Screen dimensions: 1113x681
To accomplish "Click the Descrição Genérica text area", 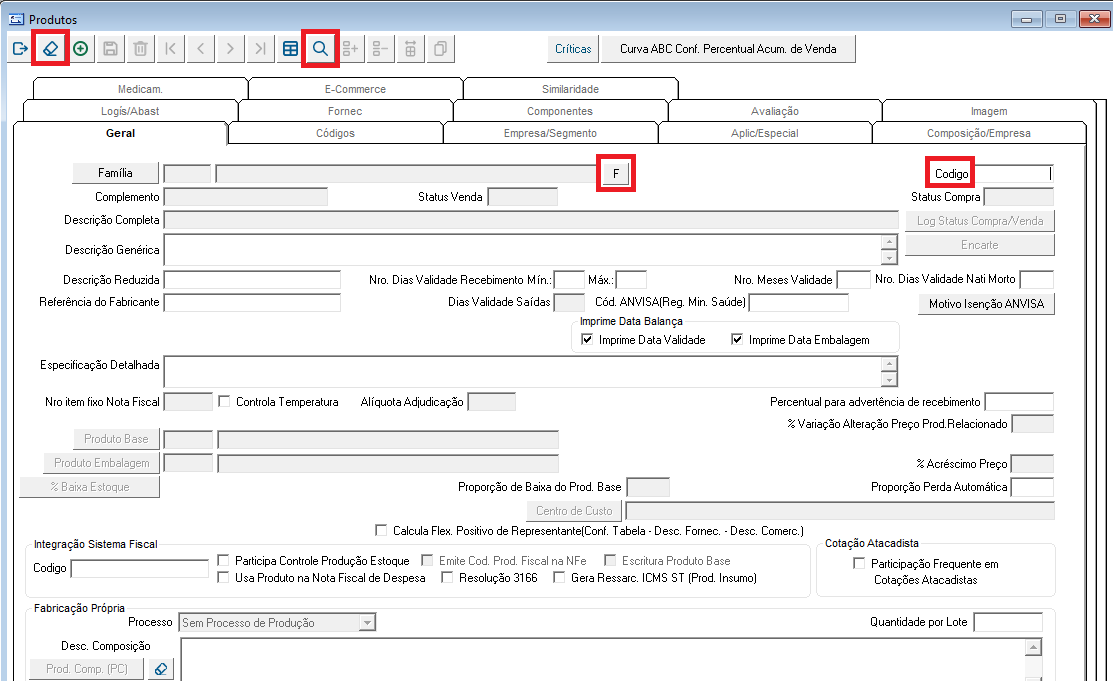I will 522,250.
